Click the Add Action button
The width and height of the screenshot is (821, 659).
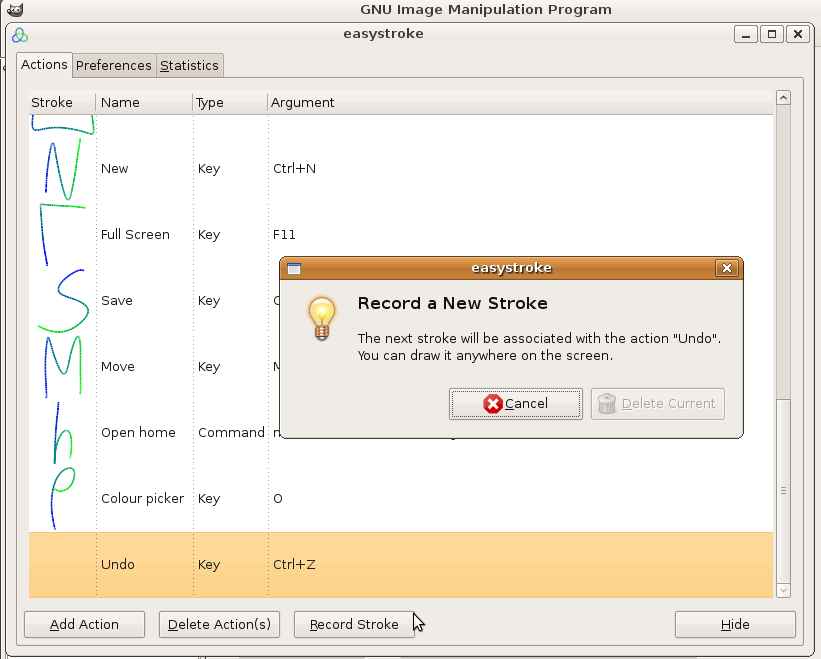tap(84, 624)
